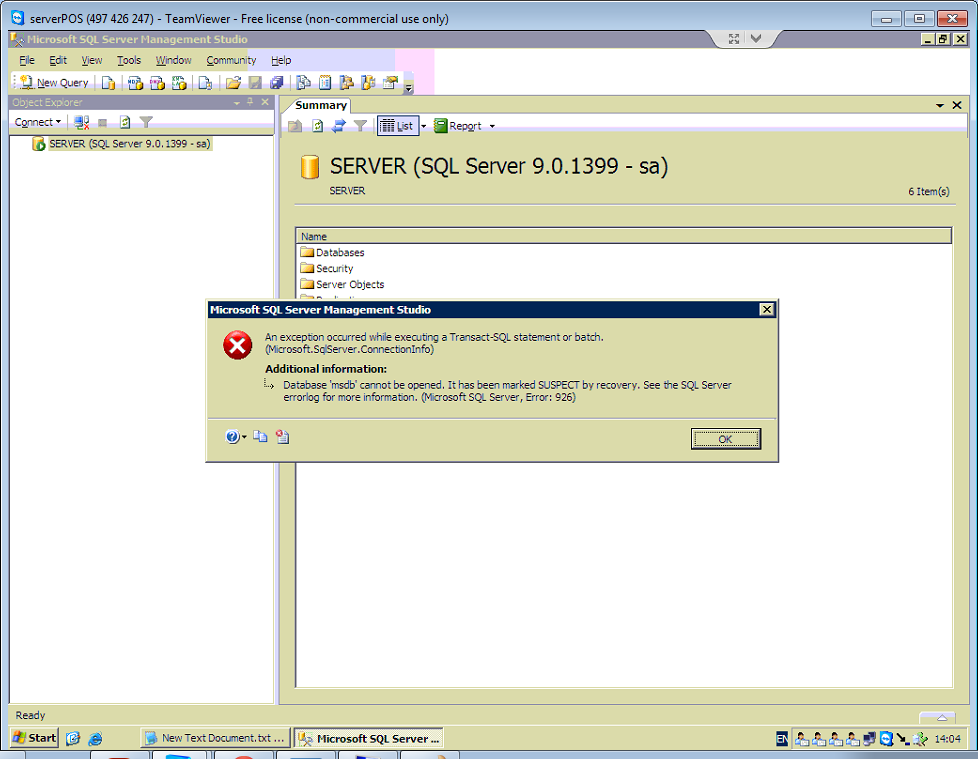Screen dimensions: 978x759
Task: Click the Stop icon in Object Explorer
Action: (103, 123)
